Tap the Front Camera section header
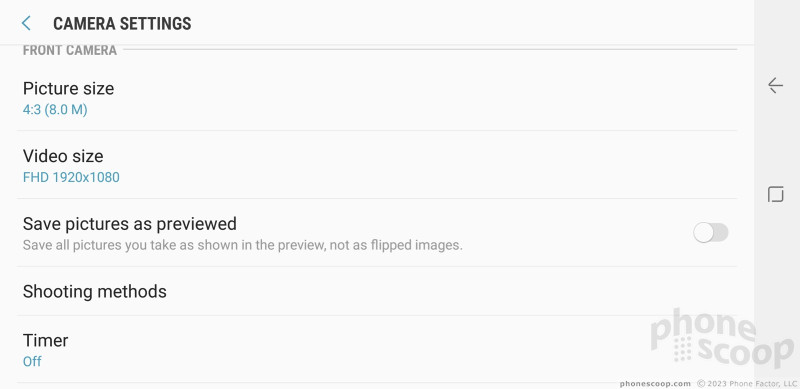Screen dimensions: 800x389 pos(70,50)
